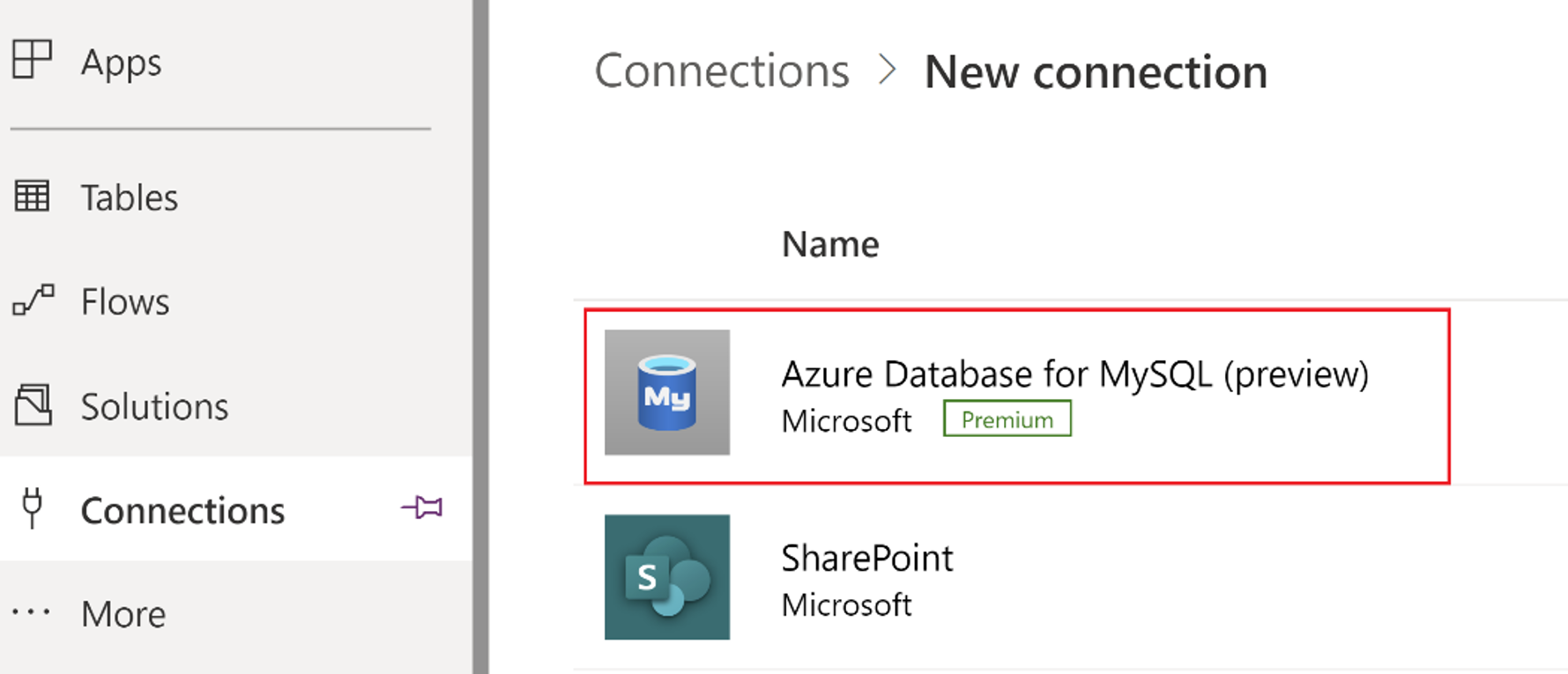The height and width of the screenshot is (674, 1568).
Task: Open the Flows label in navigation
Action: pos(125,302)
